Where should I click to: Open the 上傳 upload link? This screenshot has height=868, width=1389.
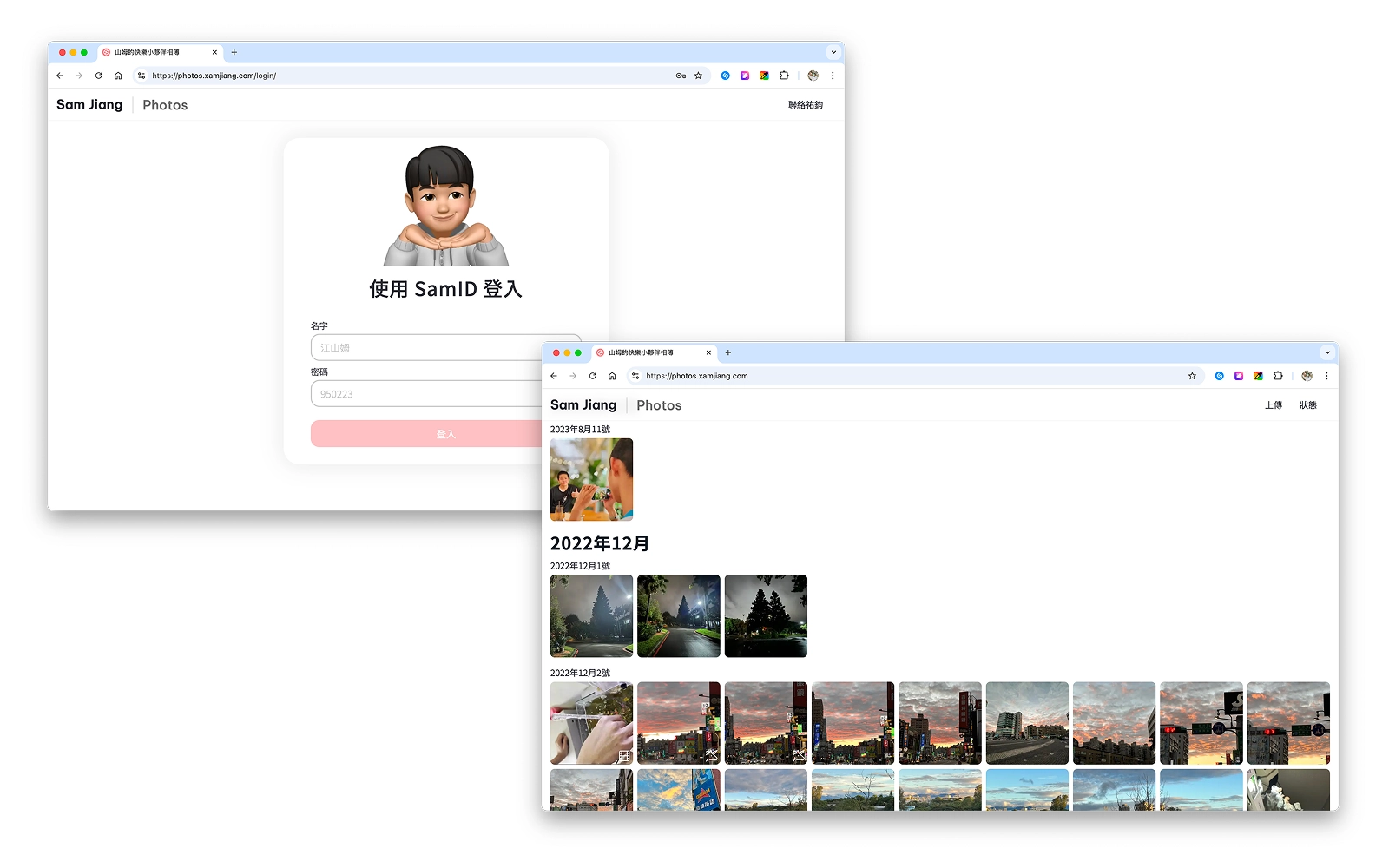[1274, 405]
